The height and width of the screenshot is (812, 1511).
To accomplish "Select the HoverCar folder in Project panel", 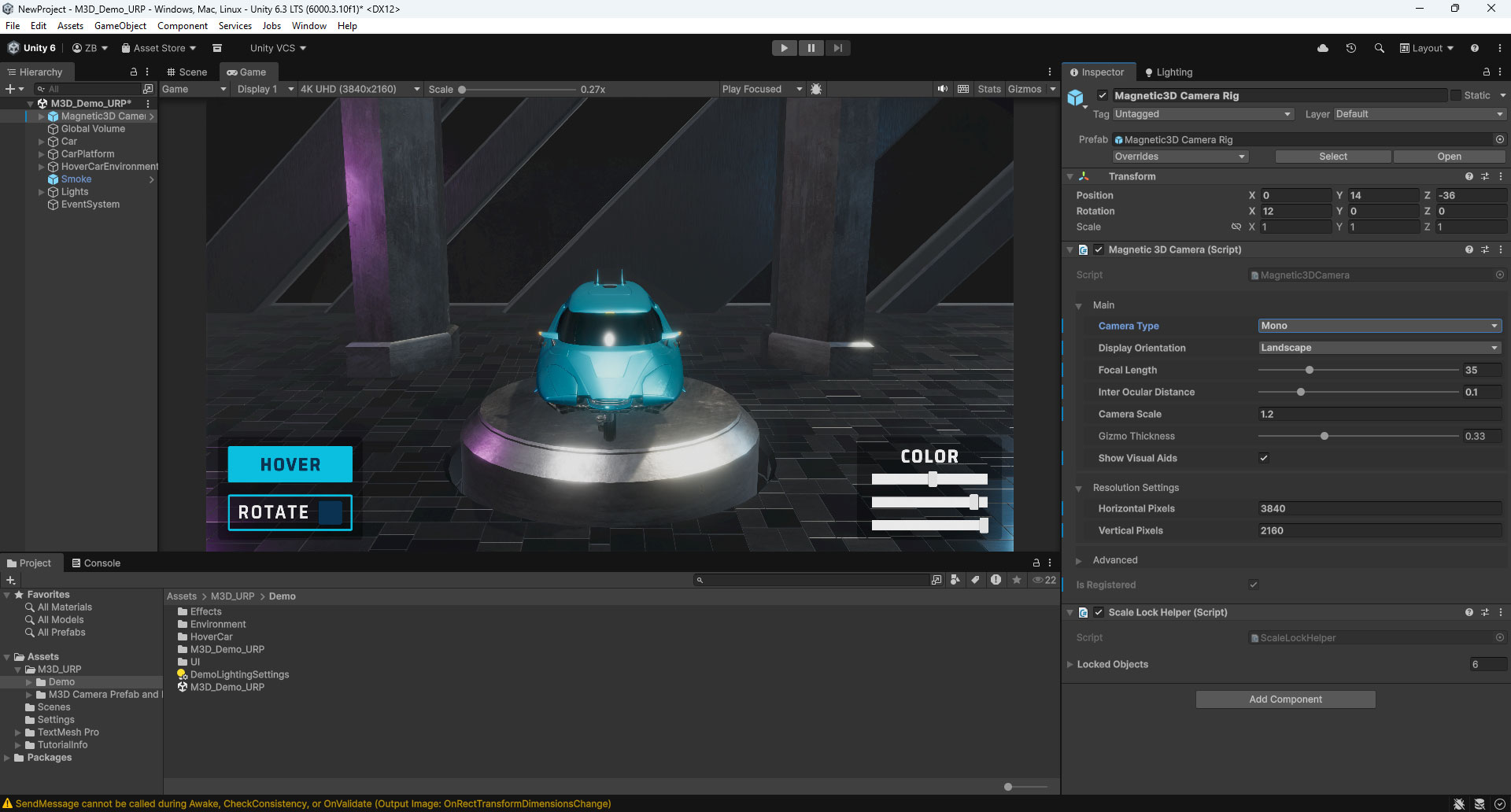I will point(211,637).
